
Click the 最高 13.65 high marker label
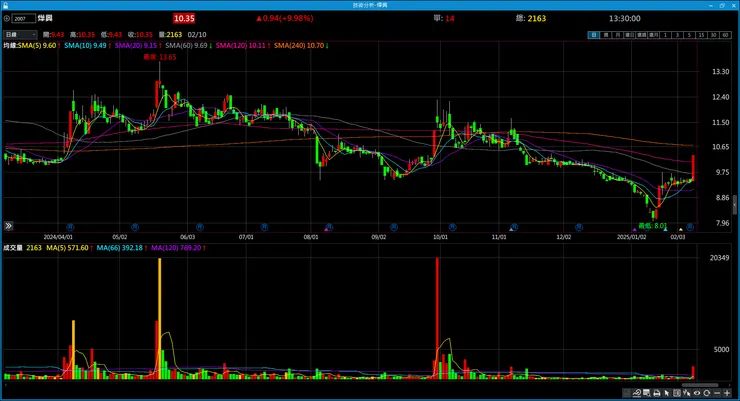click(160, 57)
